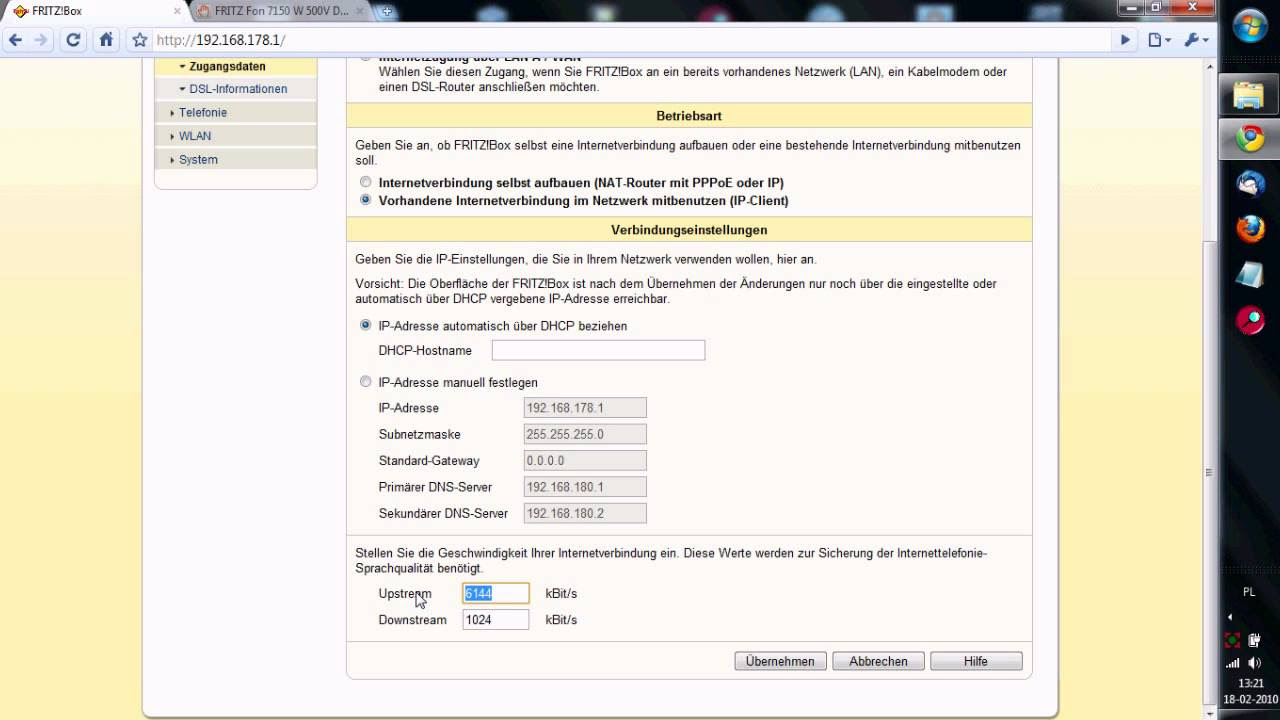Click the page vertical scrollbar thumb
1280x720 pixels.
pos(1209,472)
